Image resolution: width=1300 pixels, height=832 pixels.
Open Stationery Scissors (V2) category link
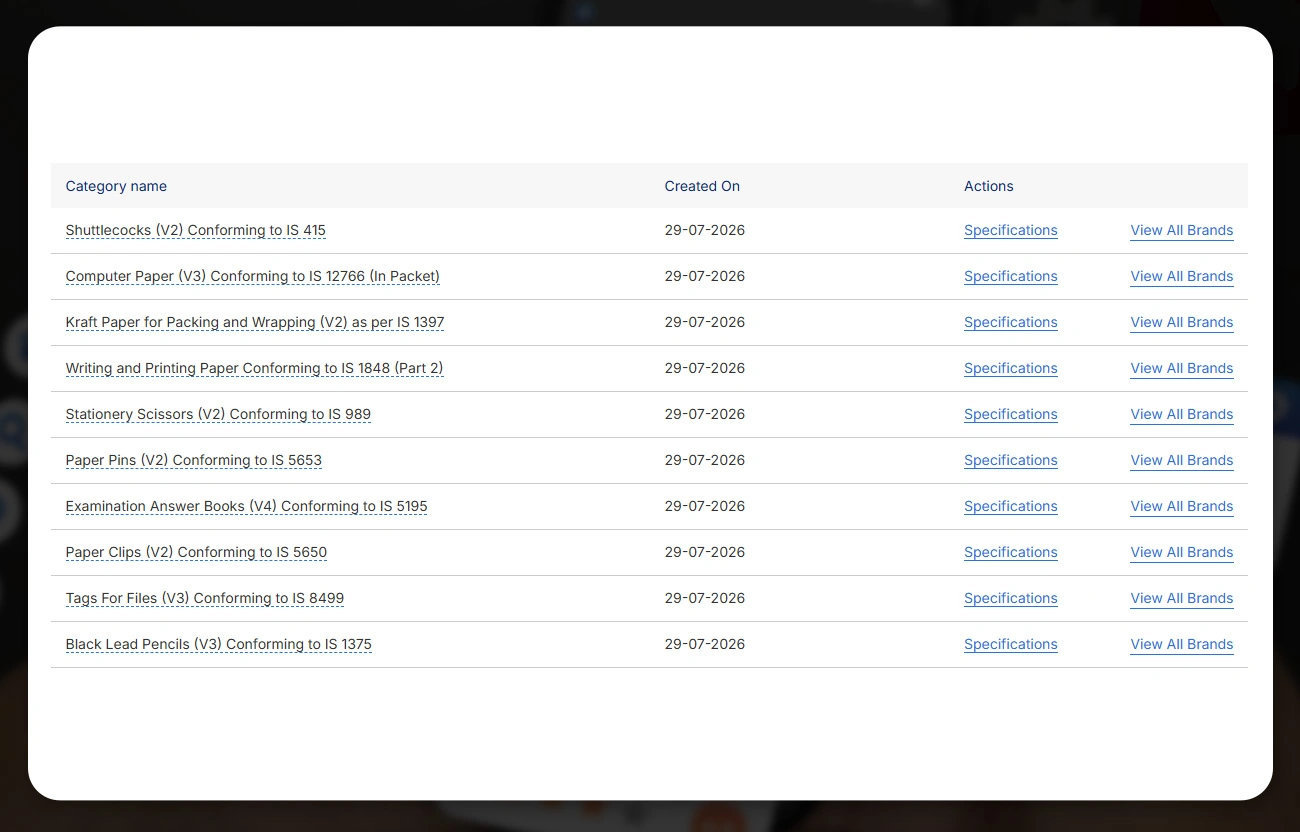[218, 414]
